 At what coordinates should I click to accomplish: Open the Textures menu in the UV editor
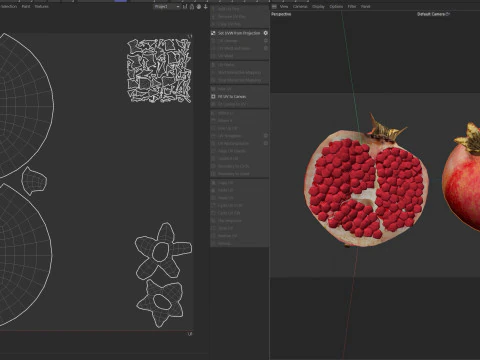pyautogui.click(x=42, y=6)
